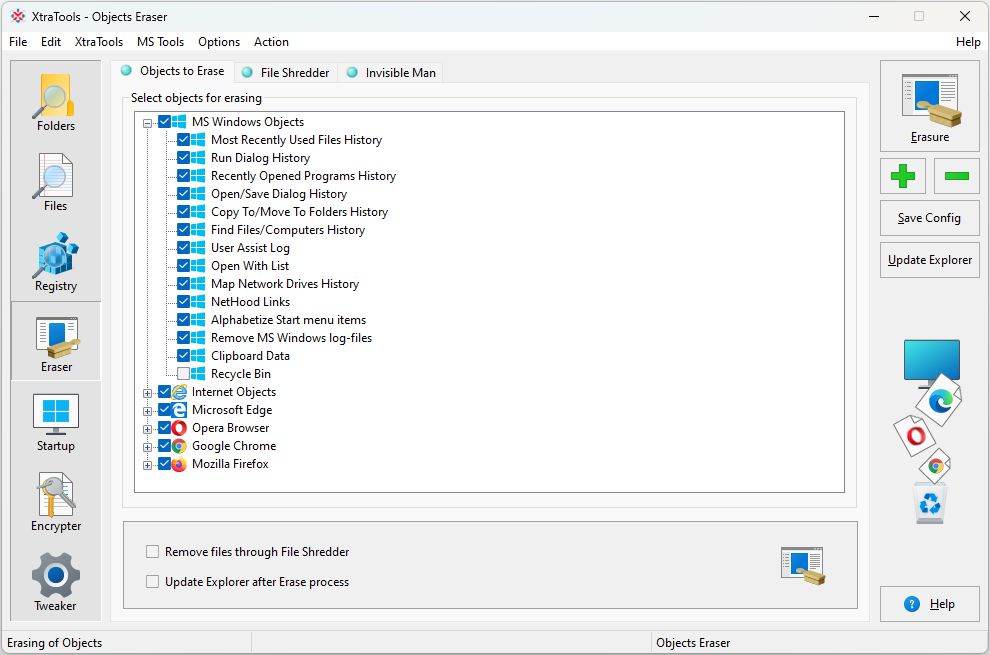
Task: Check Remove files through File Shredder
Action: click(153, 552)
